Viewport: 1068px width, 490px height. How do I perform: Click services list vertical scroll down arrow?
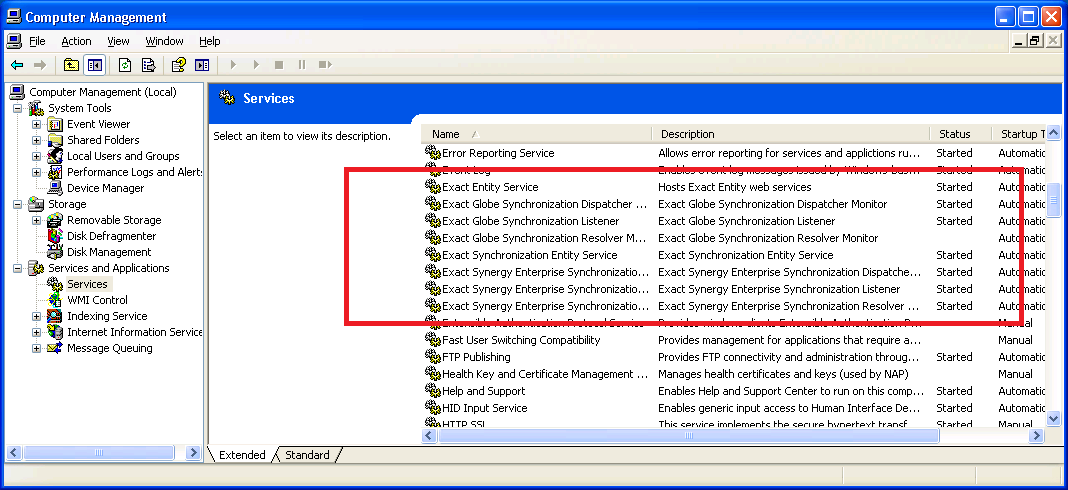1053,418
